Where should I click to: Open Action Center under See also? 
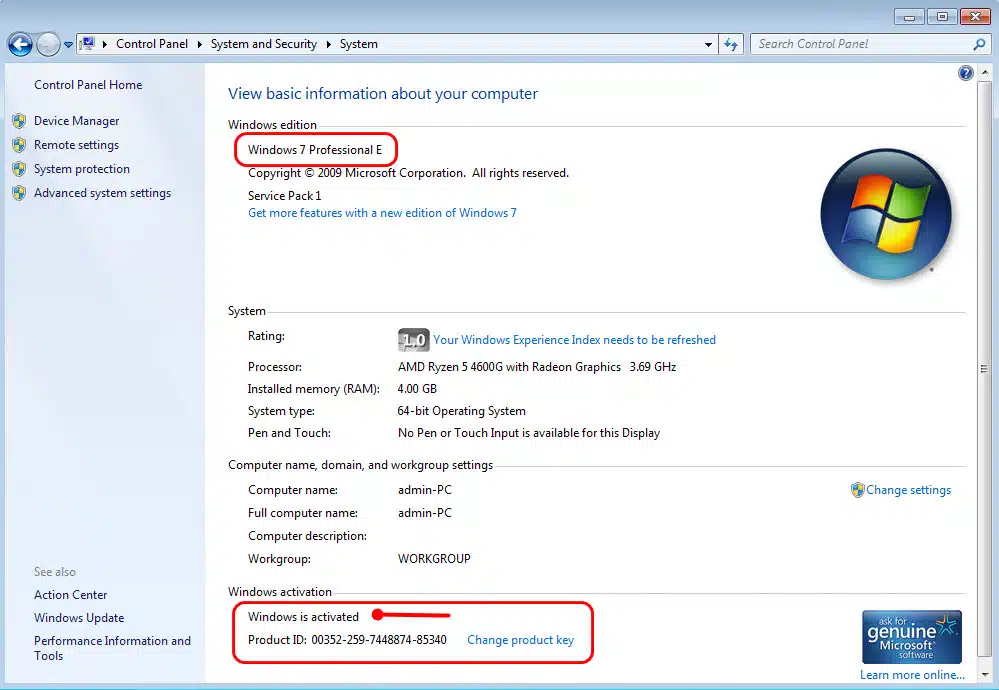[71, 595]
